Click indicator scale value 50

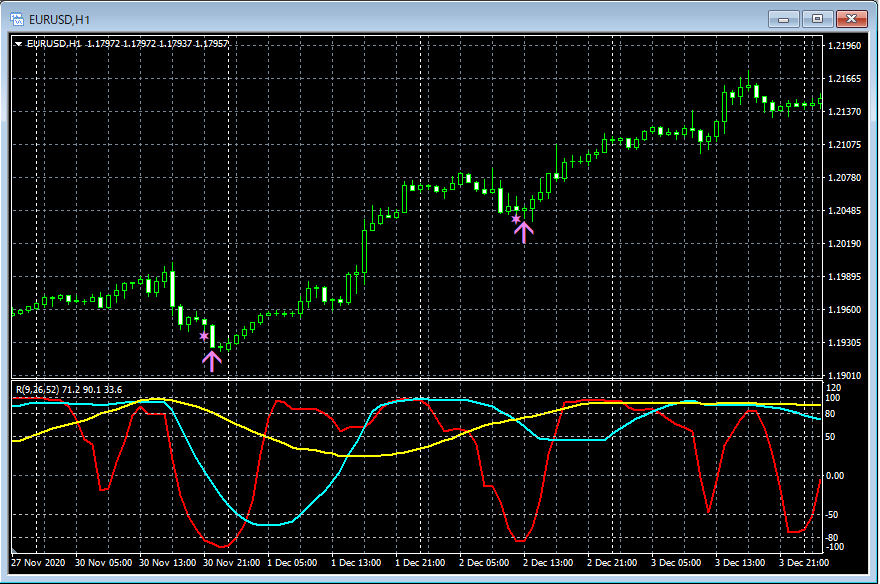(x=832, y=436)
